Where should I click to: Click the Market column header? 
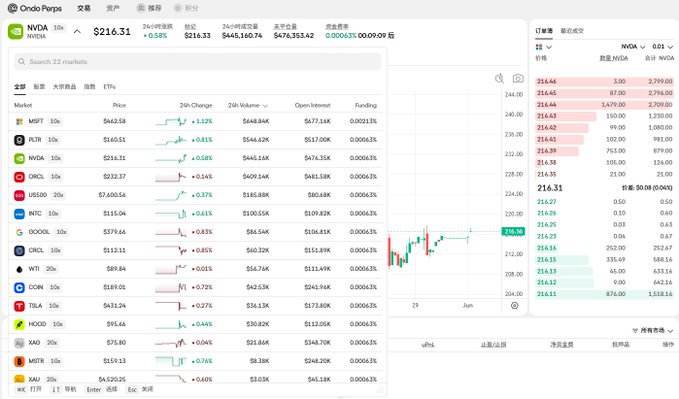point(23,105)
